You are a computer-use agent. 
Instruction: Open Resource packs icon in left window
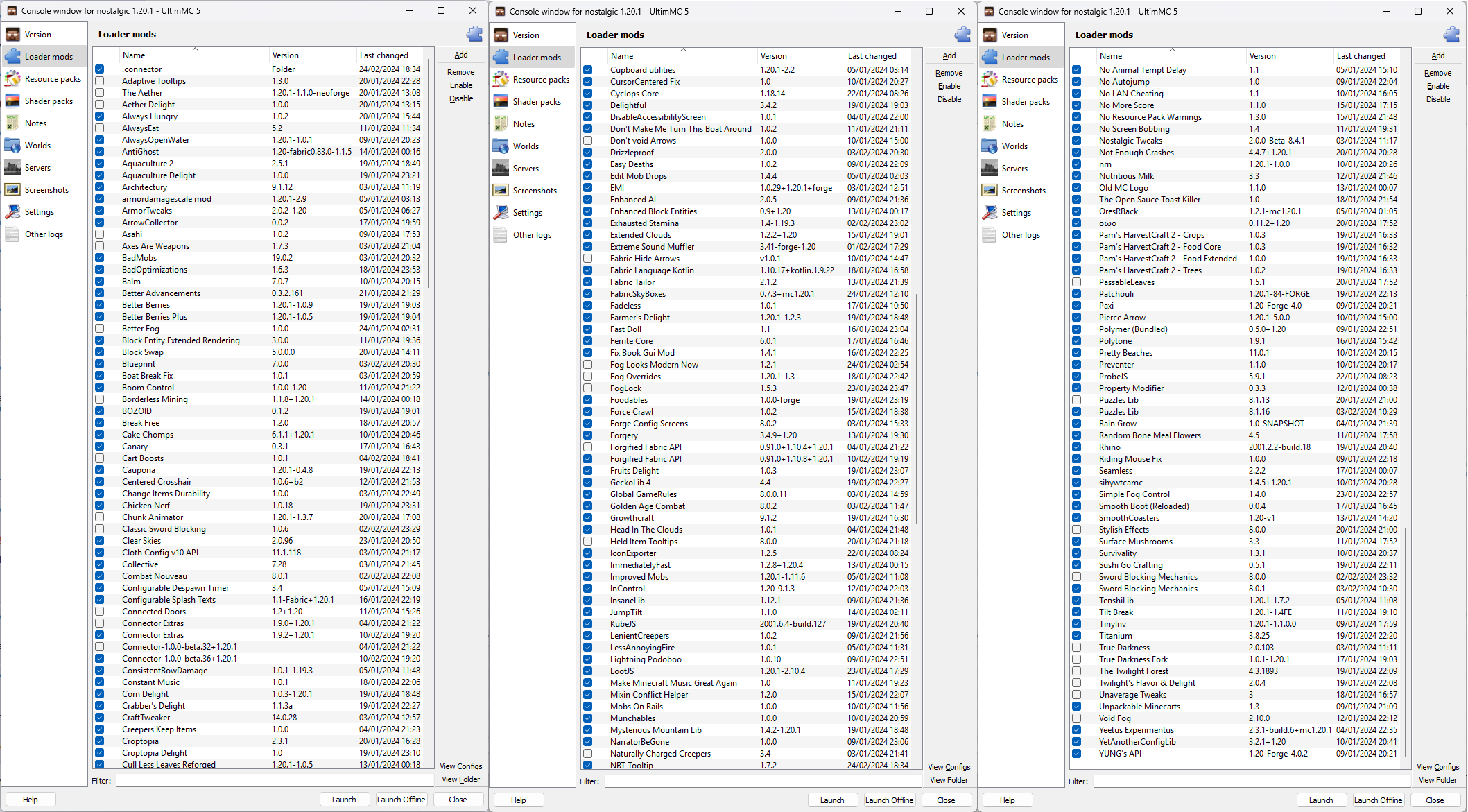coord(12,79)
